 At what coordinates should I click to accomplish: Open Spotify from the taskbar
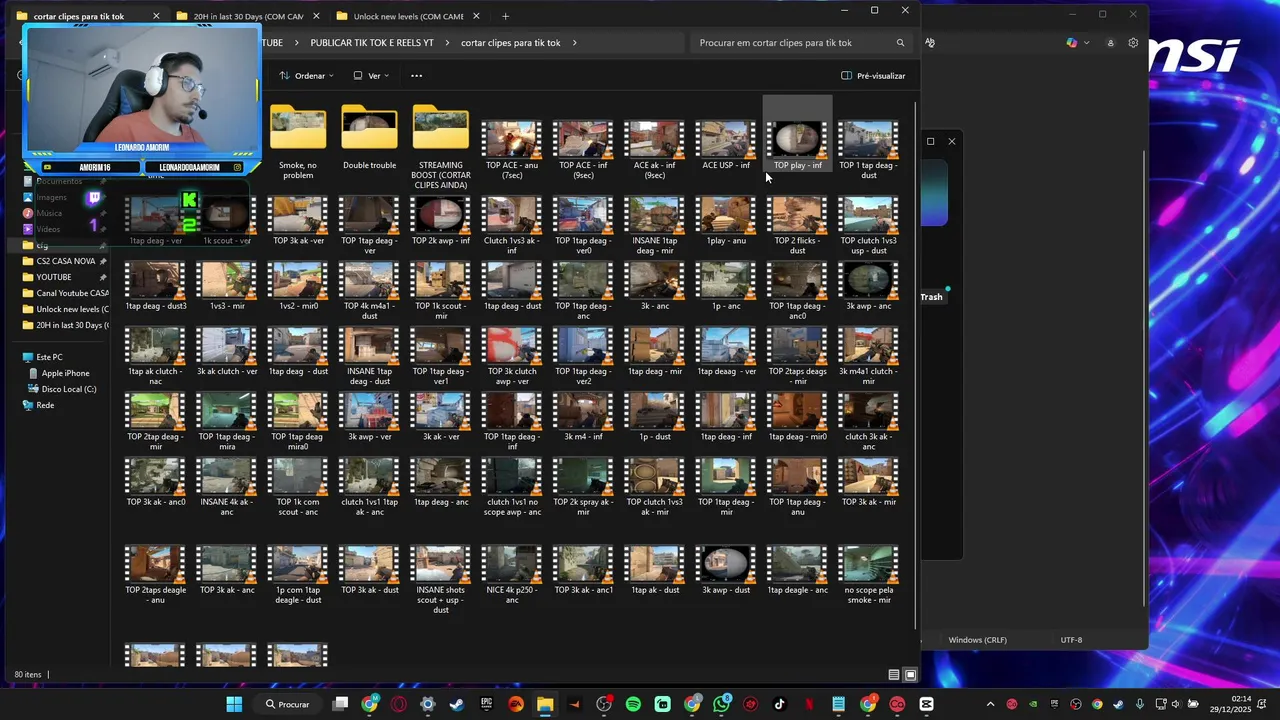(x=633, y=704)
